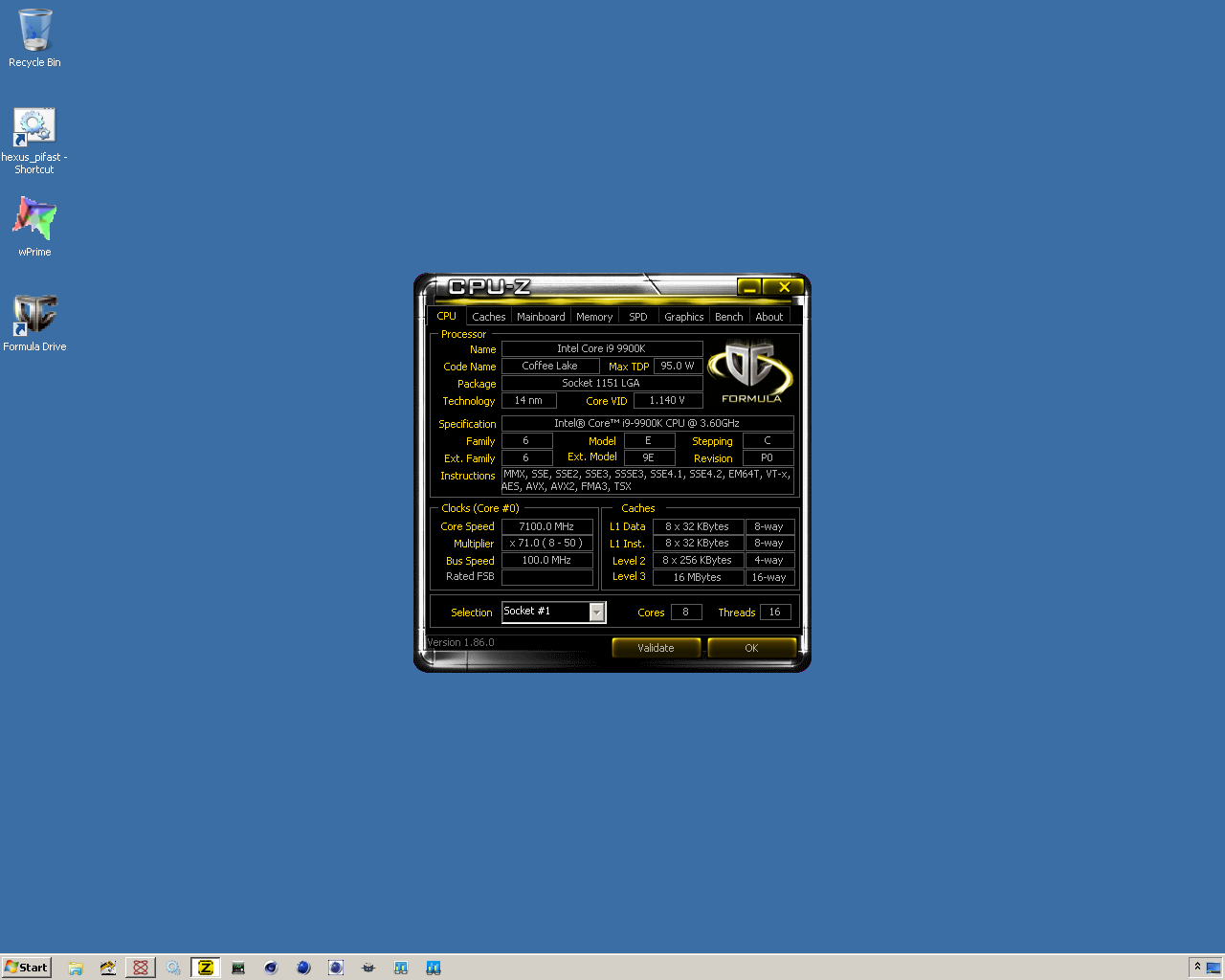This screenshot has height=980, width=1225.
Task: Open the Windows Start menu
Action: tap(26, 968)
